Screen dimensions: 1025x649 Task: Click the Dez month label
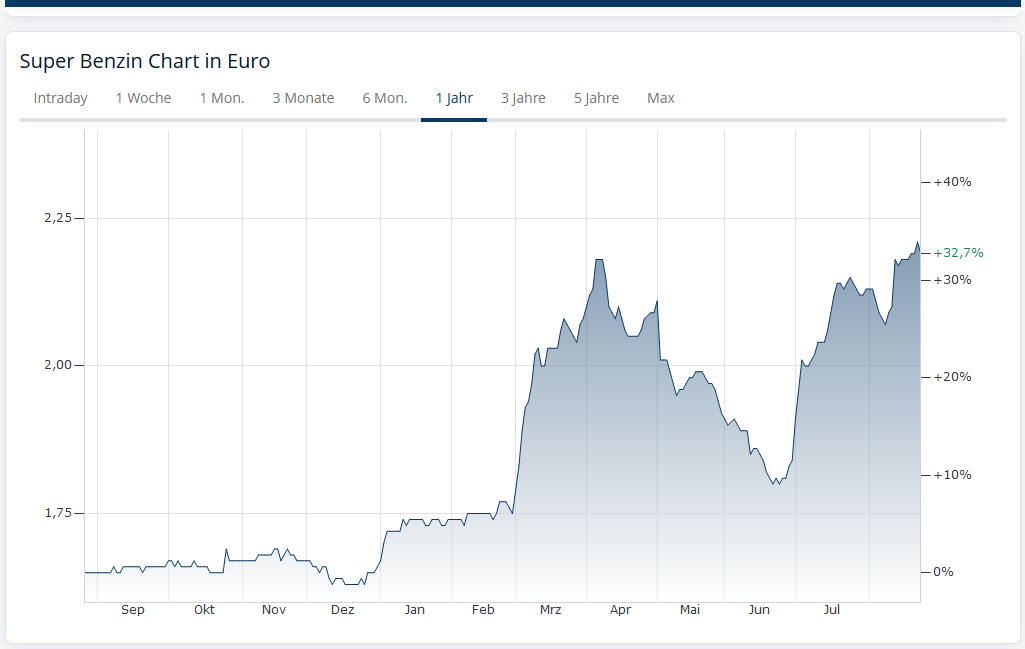coord(343,610)
